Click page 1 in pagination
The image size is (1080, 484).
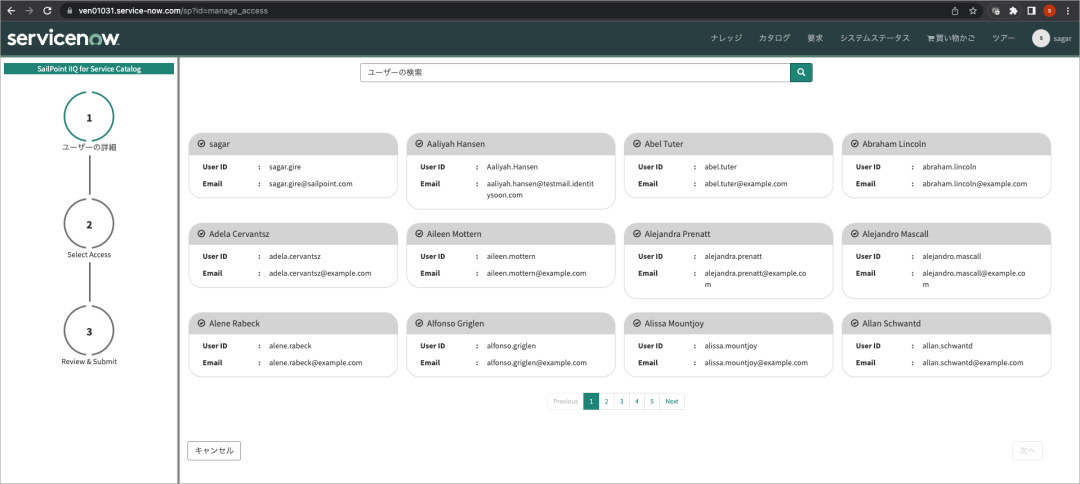coord(591,401)
